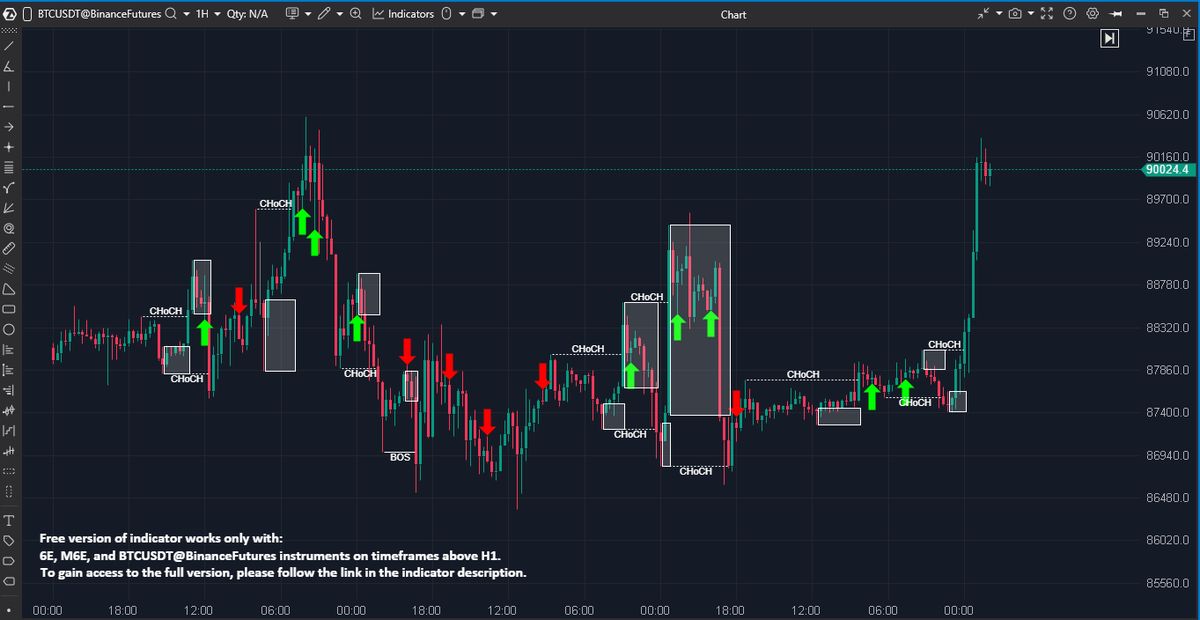Screen dimensions: 1200x620
Task: Click the application logo icon
Action: pyautogui.click(x=9, y=14)
